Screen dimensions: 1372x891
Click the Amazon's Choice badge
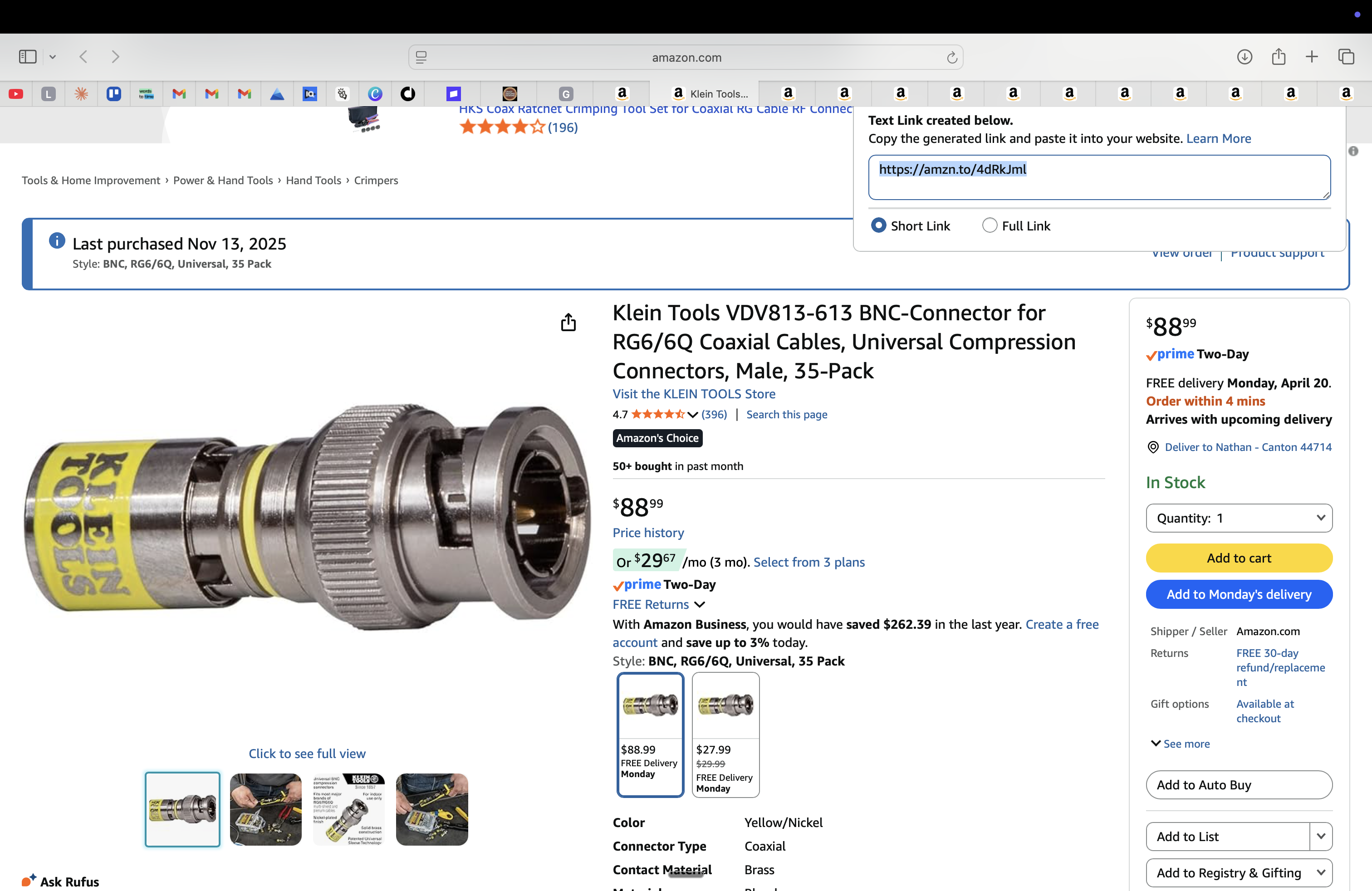(657, 438)
